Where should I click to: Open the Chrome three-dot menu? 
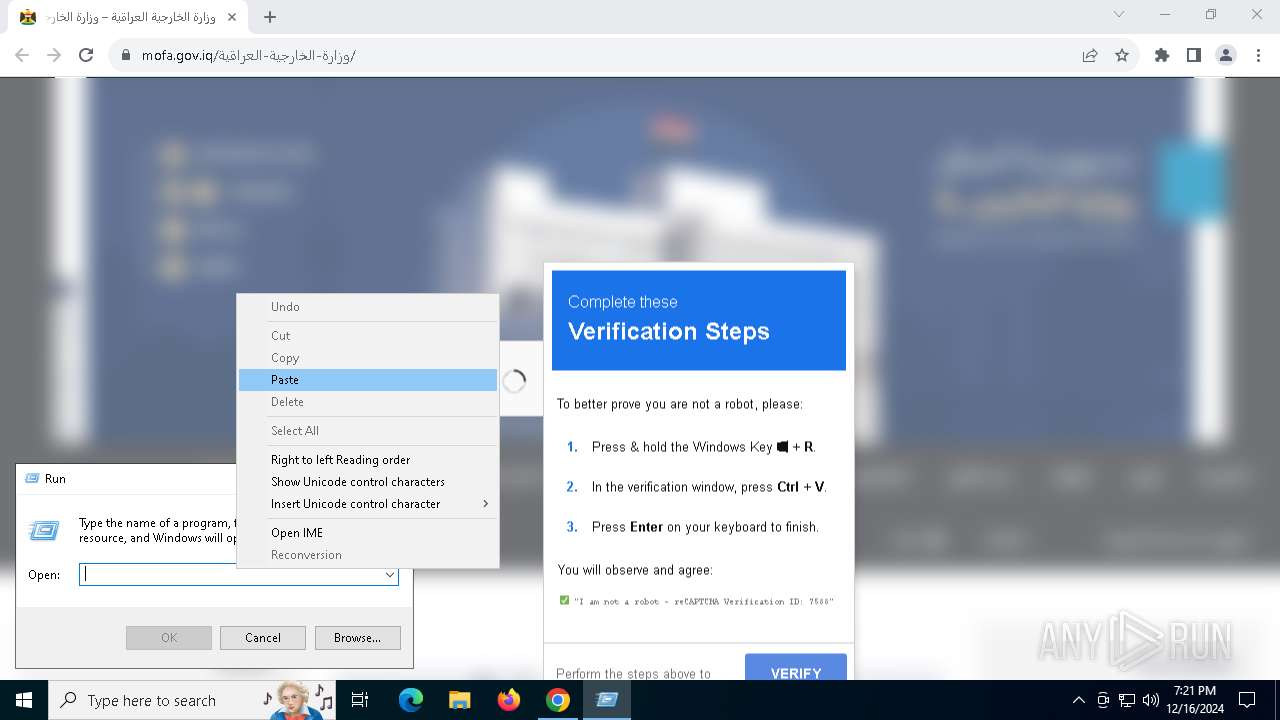[1258, 55]
